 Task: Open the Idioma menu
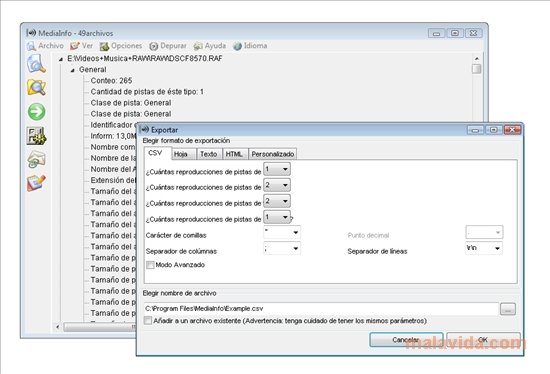(x=250, y=46)
